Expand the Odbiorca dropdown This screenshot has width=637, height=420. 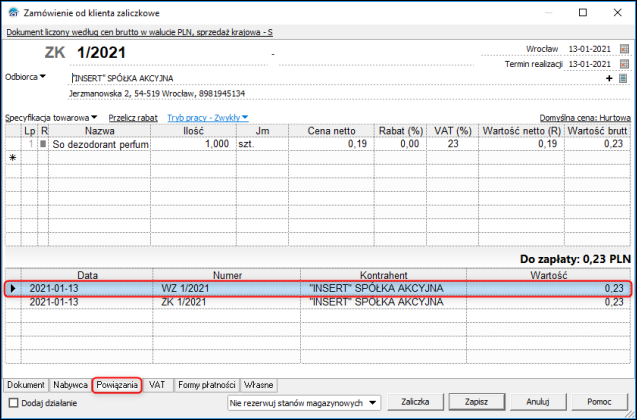pos(25,77)
